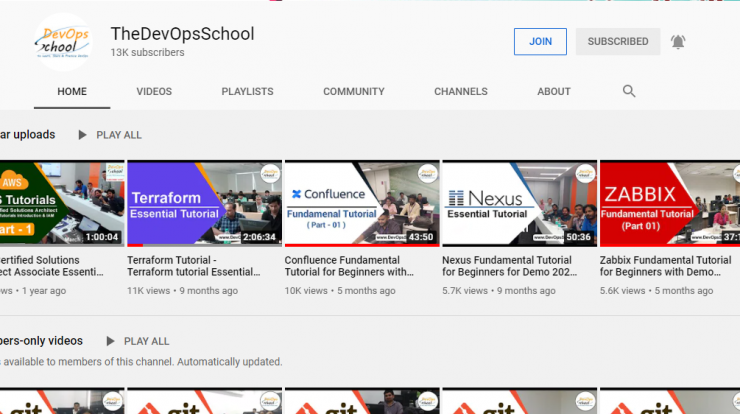The image size is (740, 414).
Task: Click PLAY ALL for members-only videos
Action: click(146, 341)
